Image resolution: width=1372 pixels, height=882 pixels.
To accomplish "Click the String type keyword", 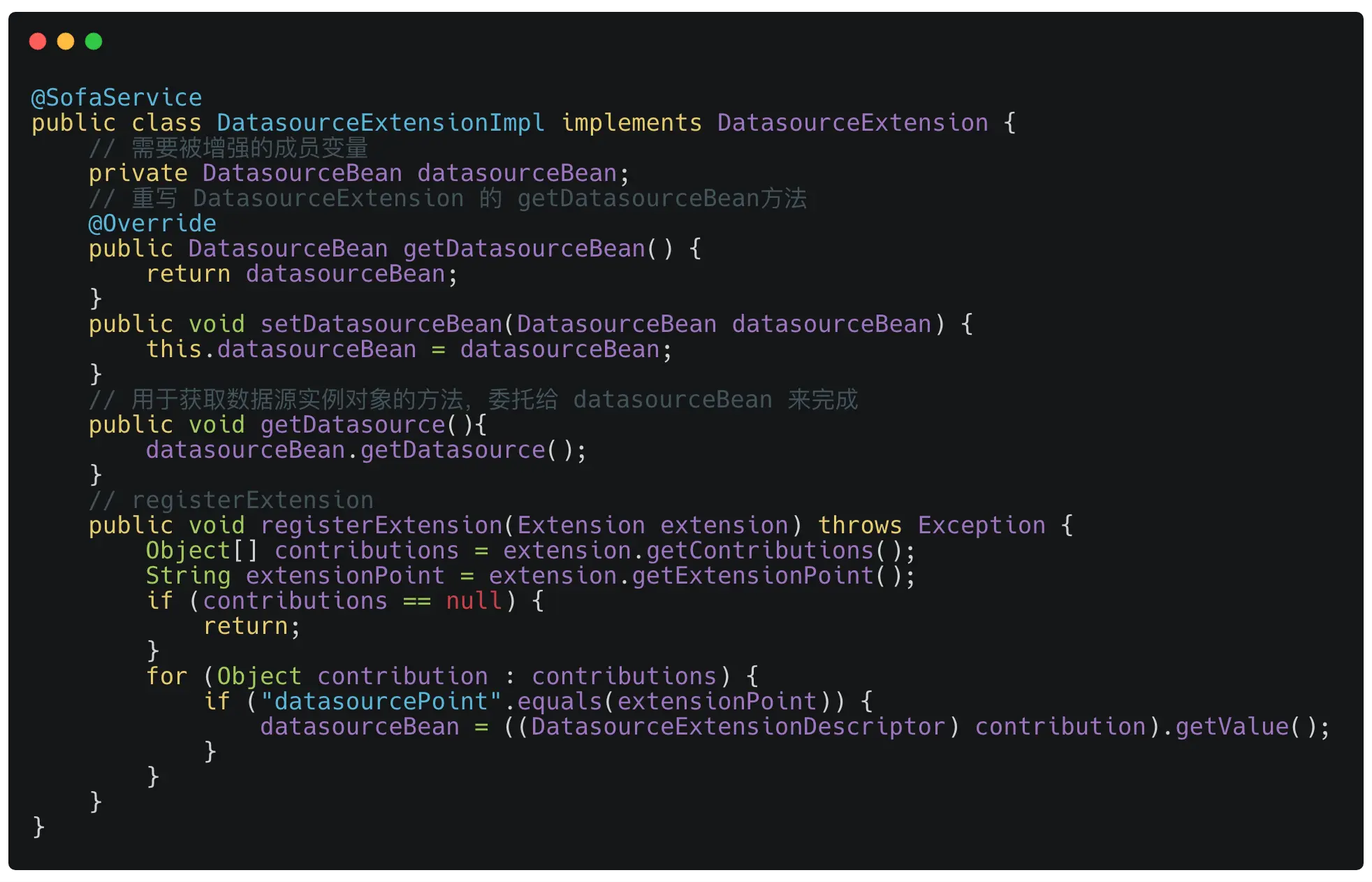I will [188, 576].
